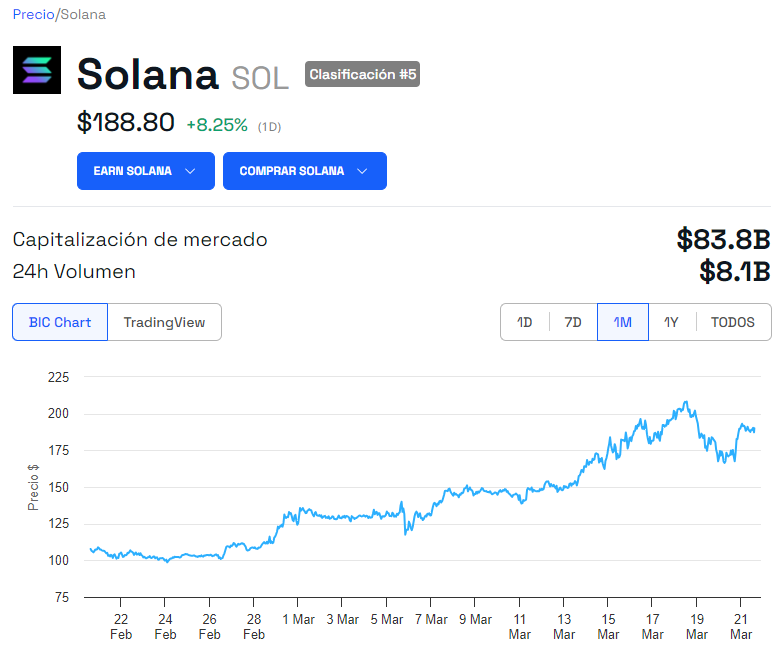Open the Precio breadcrumb link

pyautogui.click(x=33, y=14)
